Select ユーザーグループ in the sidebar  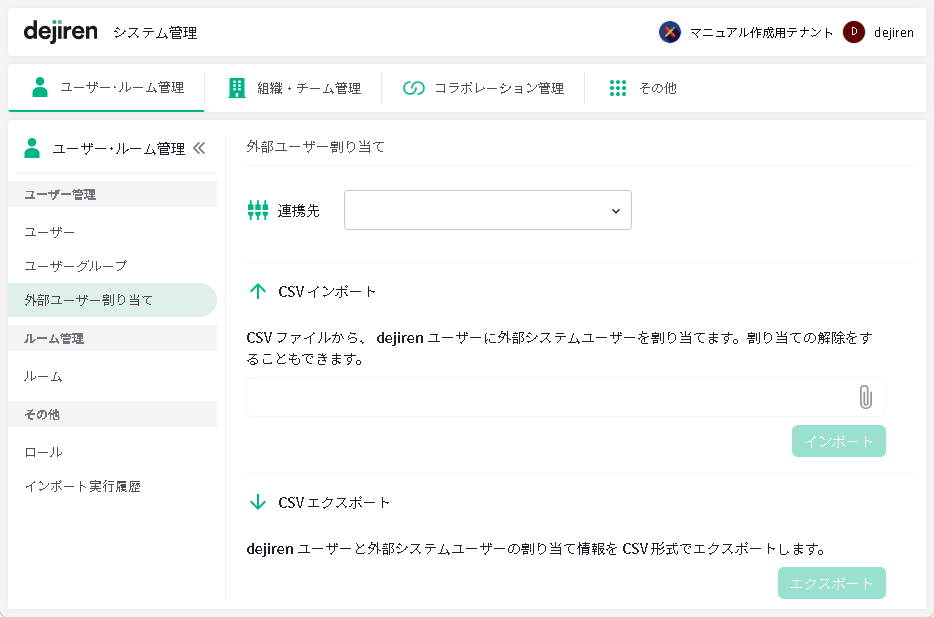75,266
